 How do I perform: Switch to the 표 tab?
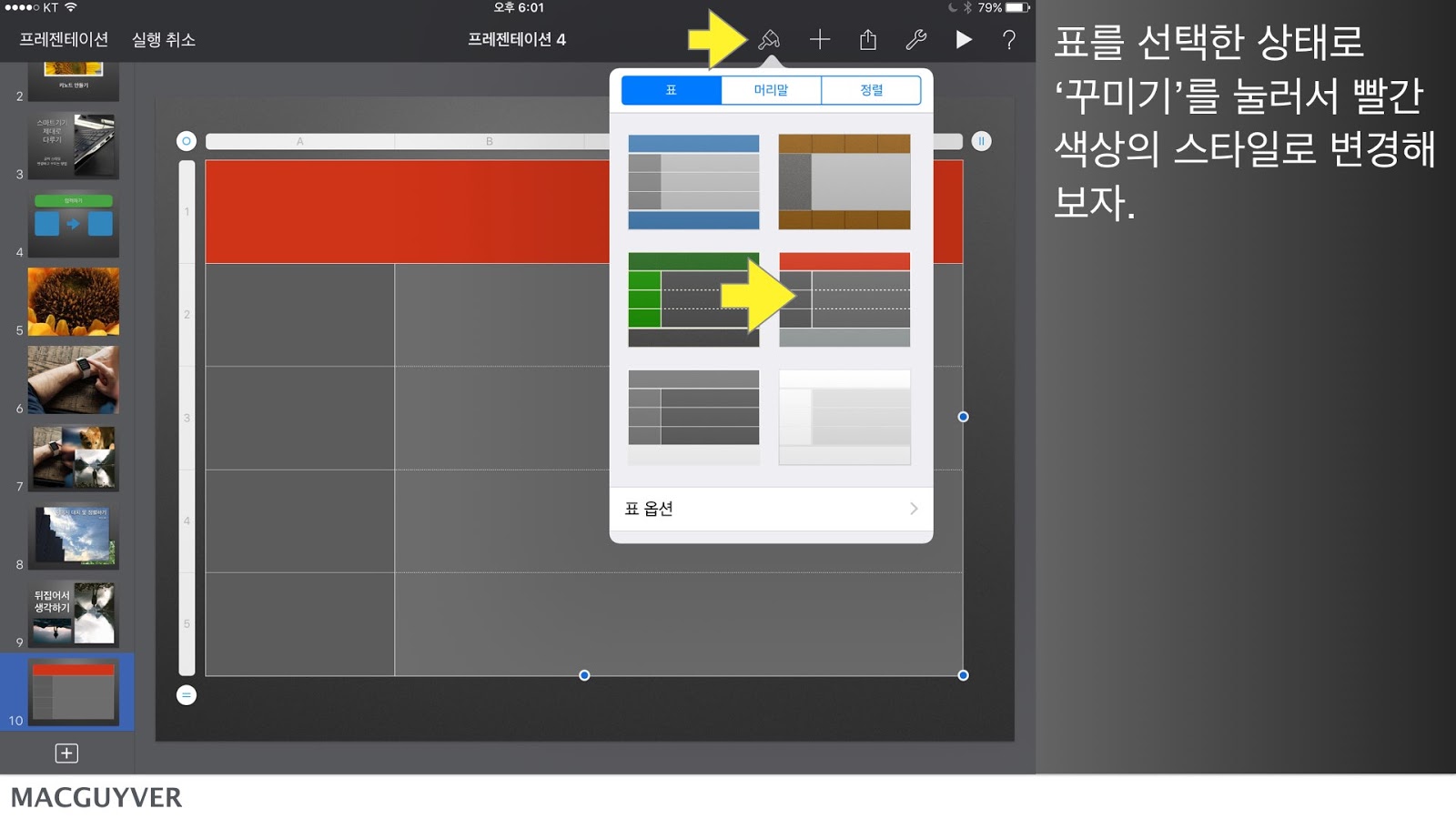(672, 90)
